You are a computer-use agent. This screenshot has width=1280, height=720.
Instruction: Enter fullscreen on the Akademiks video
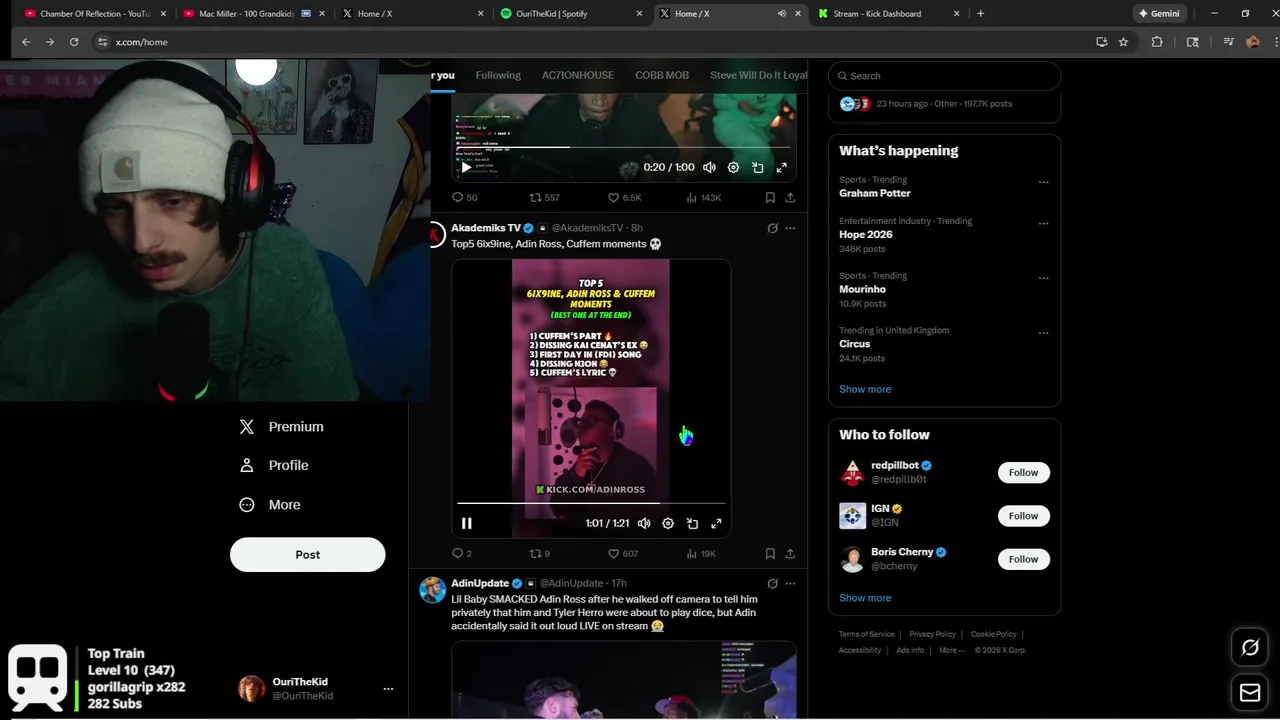pyautogui.click(x=716, y=523)
